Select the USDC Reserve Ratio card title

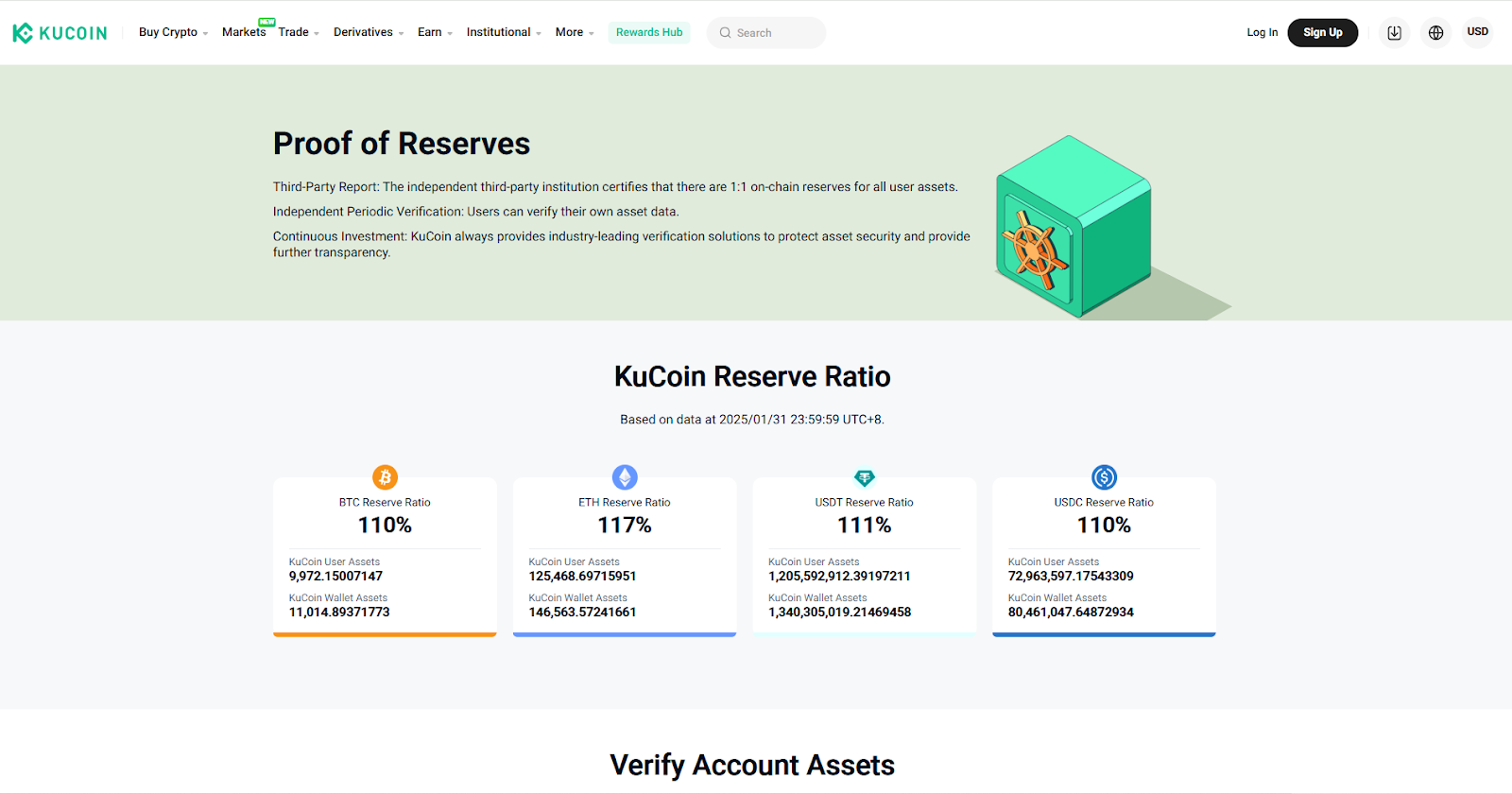[x=1104, y=503]
